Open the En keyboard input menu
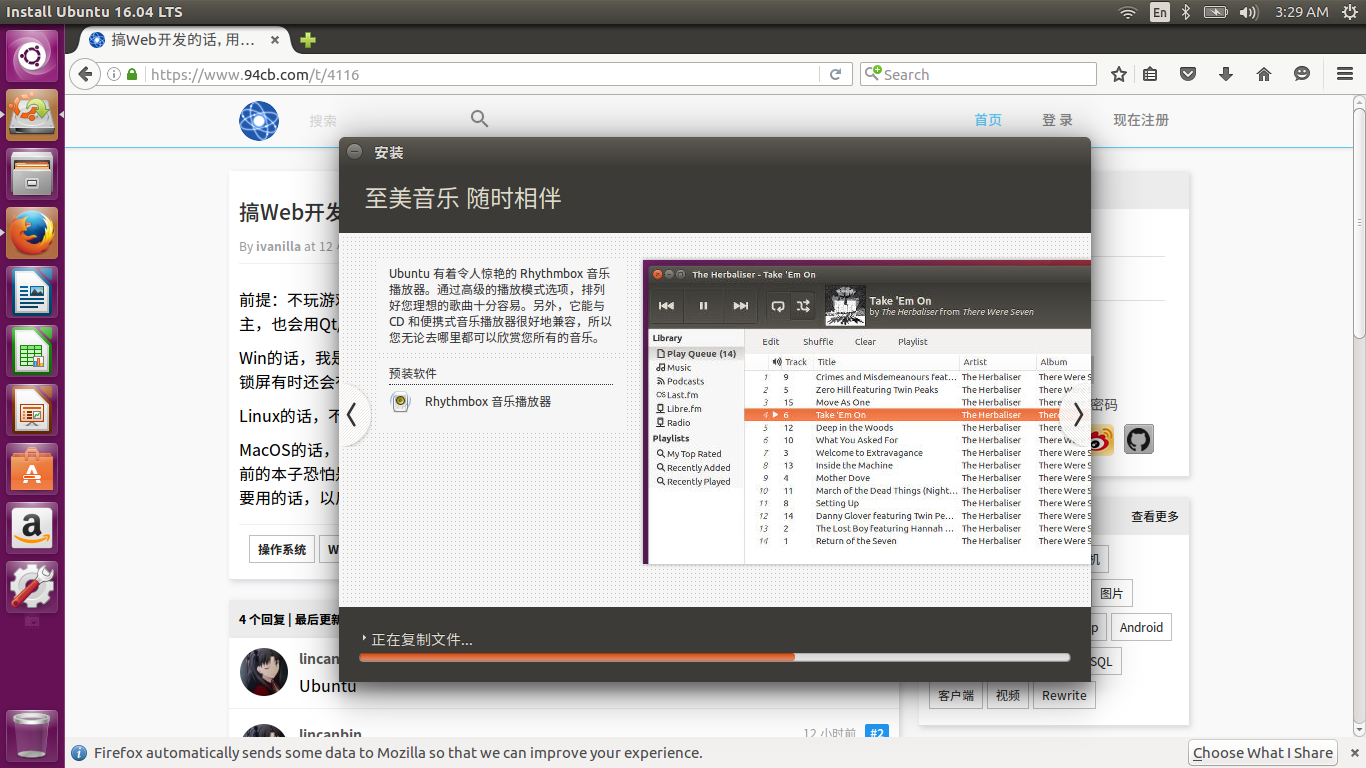 pyautogui.click(x=1159, y=12)
